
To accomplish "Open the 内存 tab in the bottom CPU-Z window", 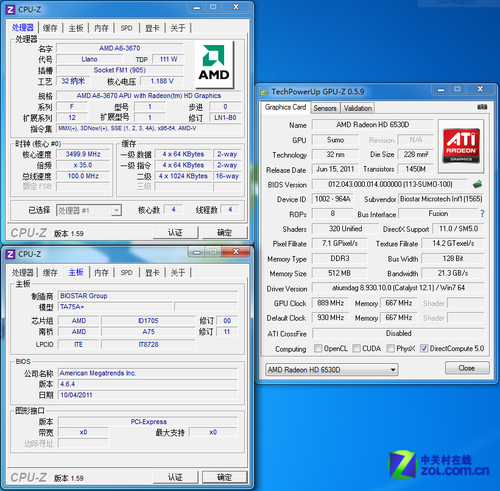I will click(x=101, y=273).
